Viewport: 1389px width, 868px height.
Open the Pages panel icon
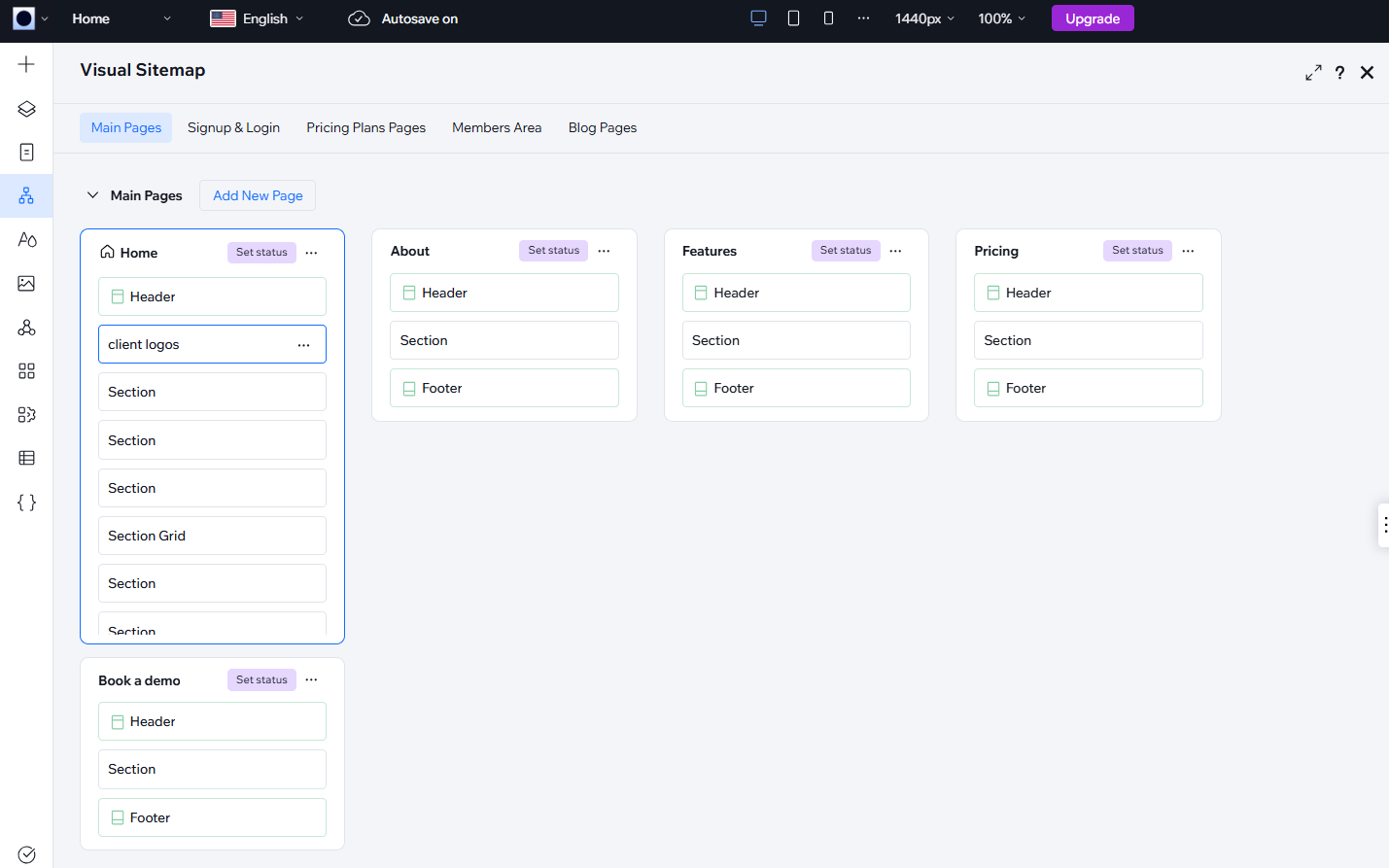26,153
